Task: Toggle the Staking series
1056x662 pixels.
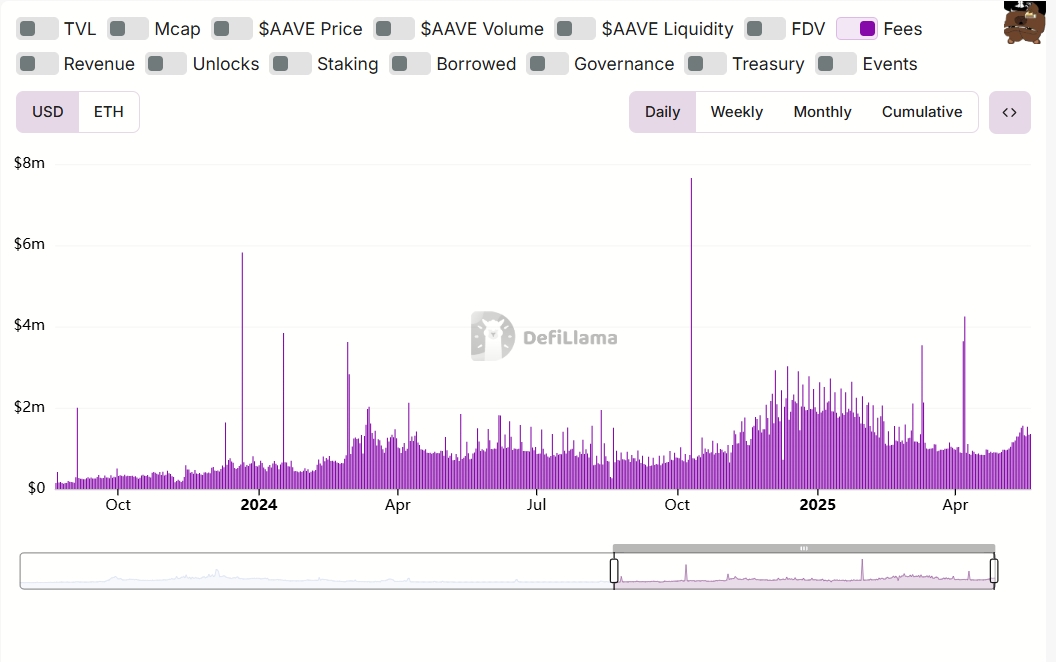Action: [290, 64]
